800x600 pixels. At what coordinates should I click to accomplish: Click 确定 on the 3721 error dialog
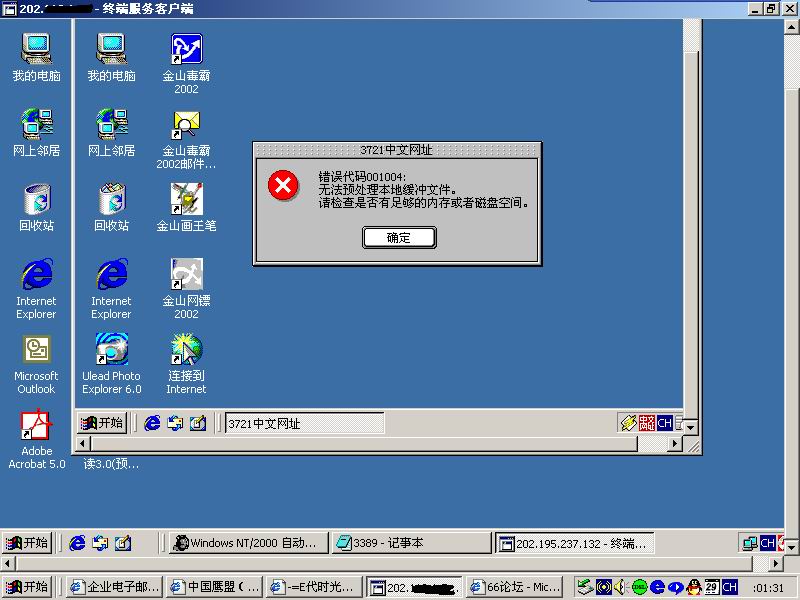pos(399,238)
